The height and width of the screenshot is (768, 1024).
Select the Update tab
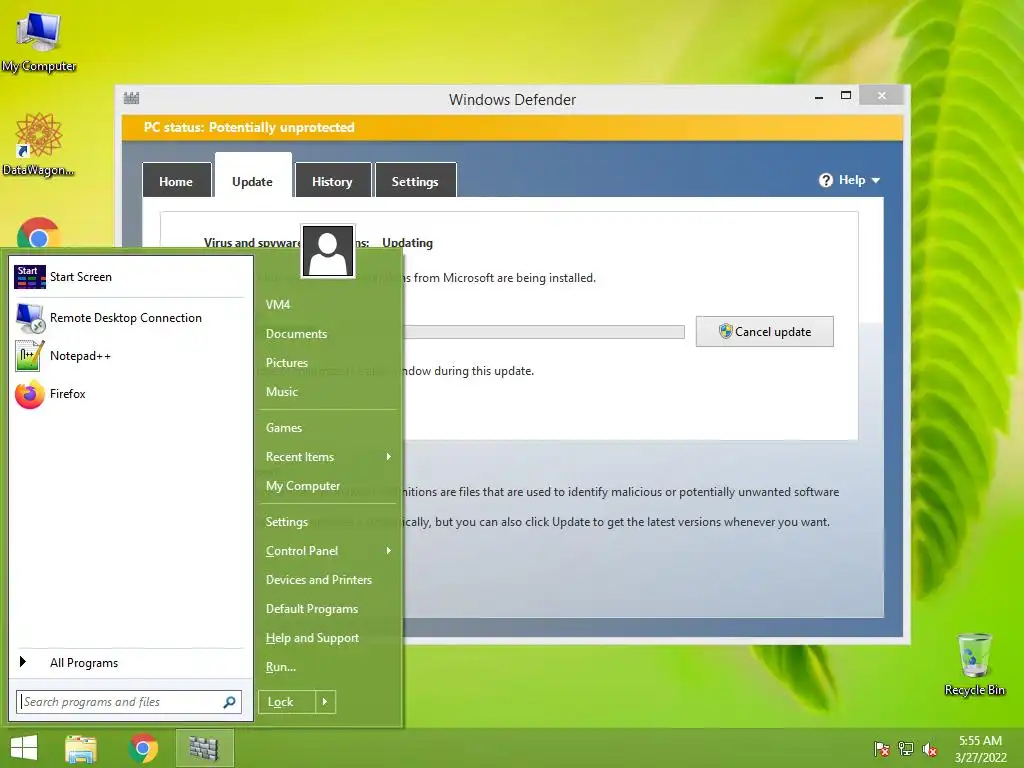click(x=253, y=181)
